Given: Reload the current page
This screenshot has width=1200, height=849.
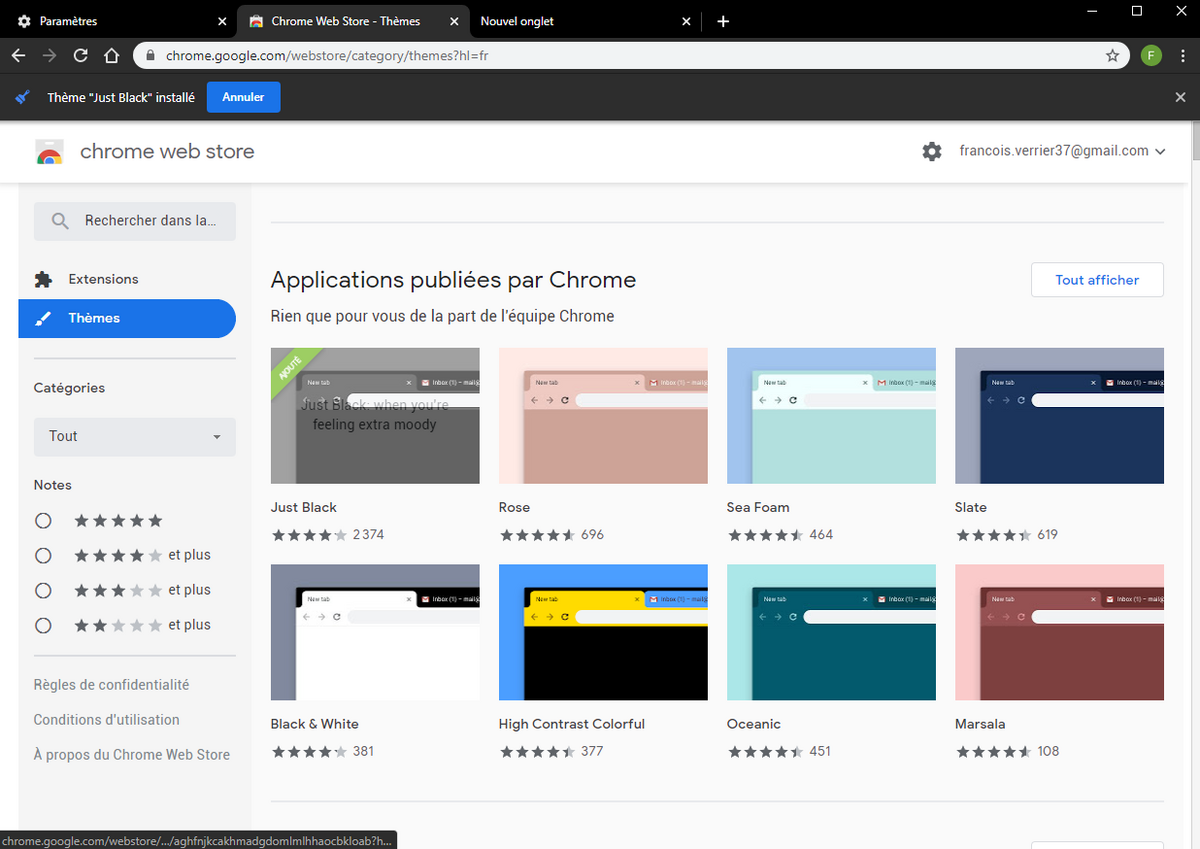Looking at the screenshot, I should point(81,56).
